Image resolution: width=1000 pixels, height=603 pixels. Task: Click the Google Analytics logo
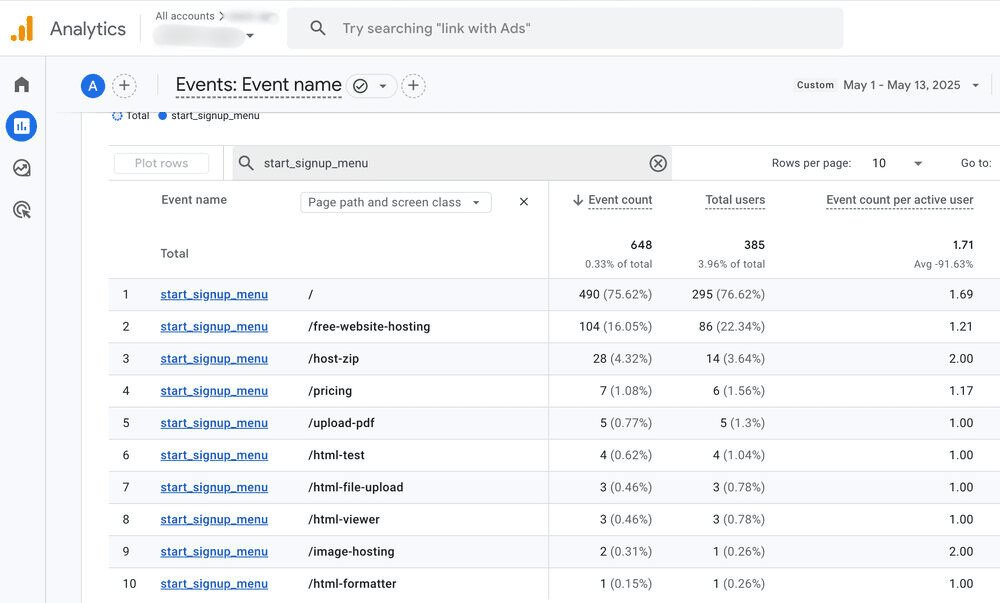click(x=22, y=29)
